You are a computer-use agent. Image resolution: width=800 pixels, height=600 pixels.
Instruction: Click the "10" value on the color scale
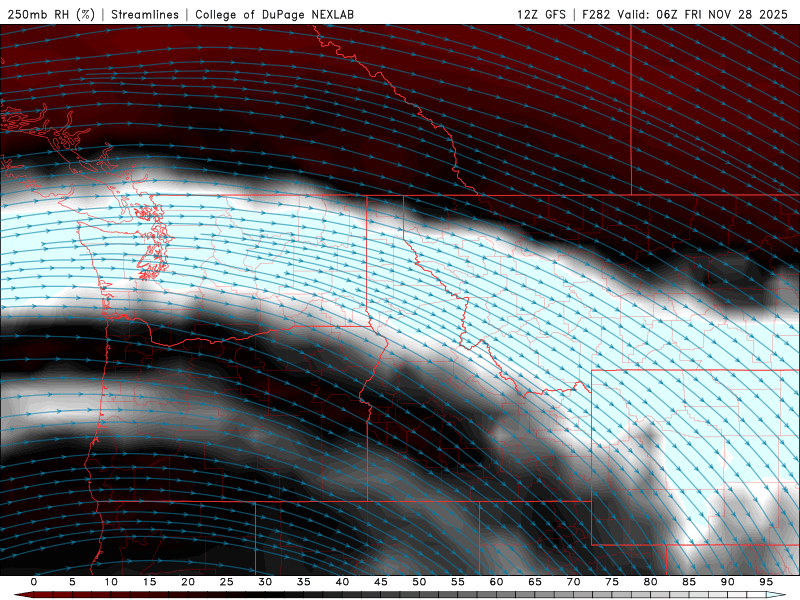(x=111, y=582)
